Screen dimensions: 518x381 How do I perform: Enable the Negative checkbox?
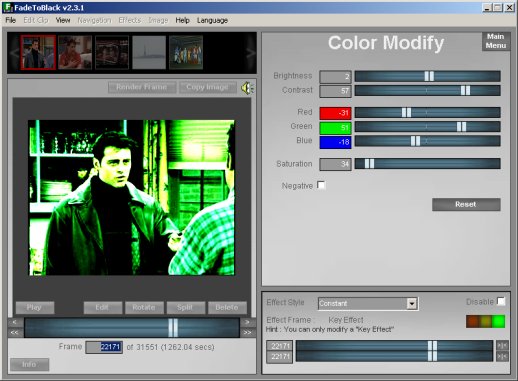point(321,185)
